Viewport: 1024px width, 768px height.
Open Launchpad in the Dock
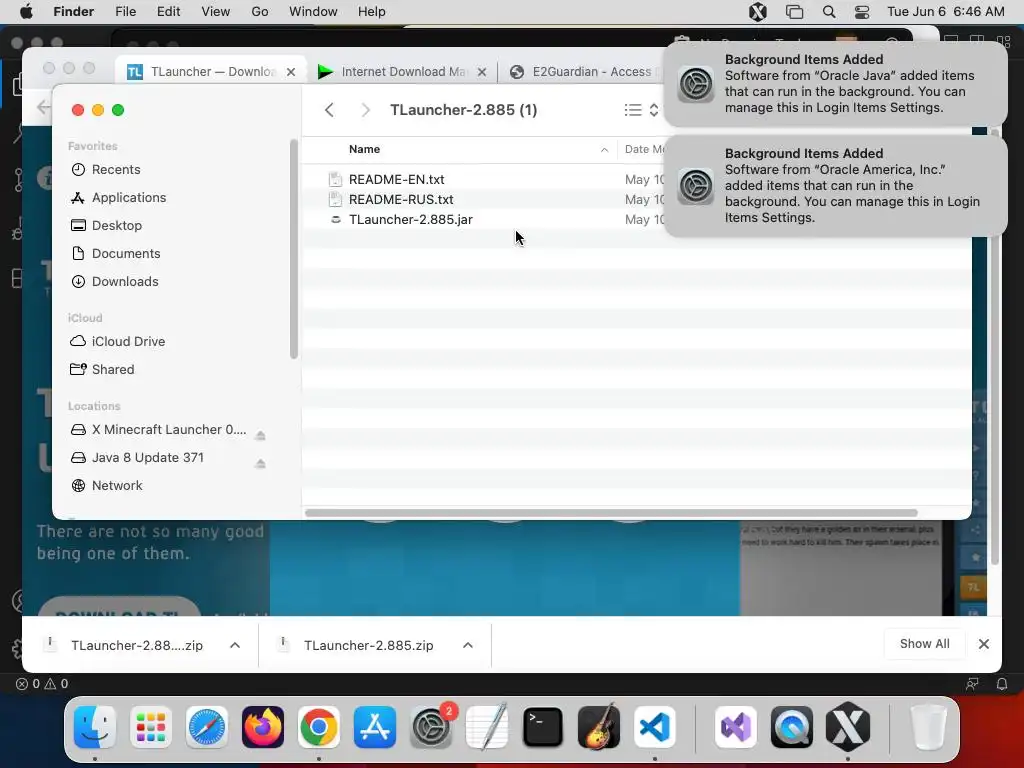click(151, 727)
